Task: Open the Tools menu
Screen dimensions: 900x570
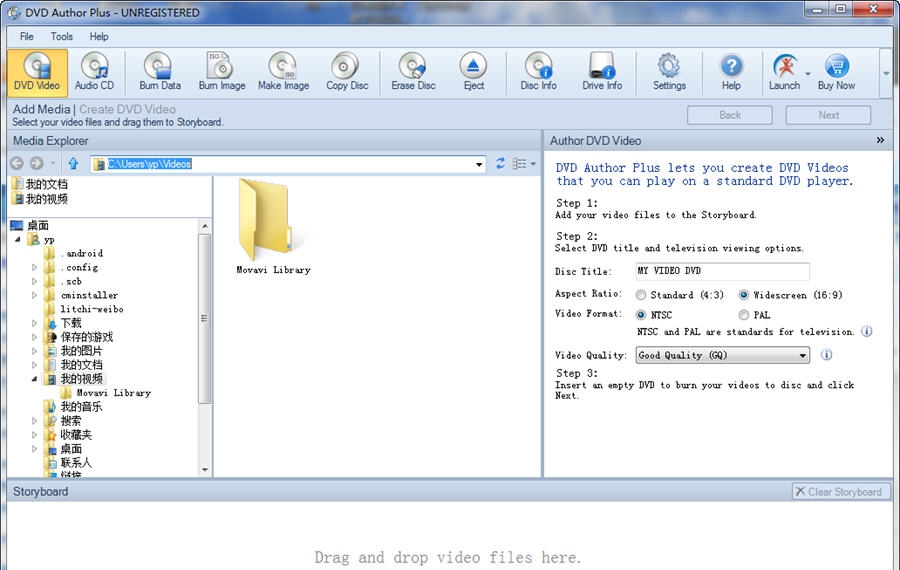Action: point(62,37)
